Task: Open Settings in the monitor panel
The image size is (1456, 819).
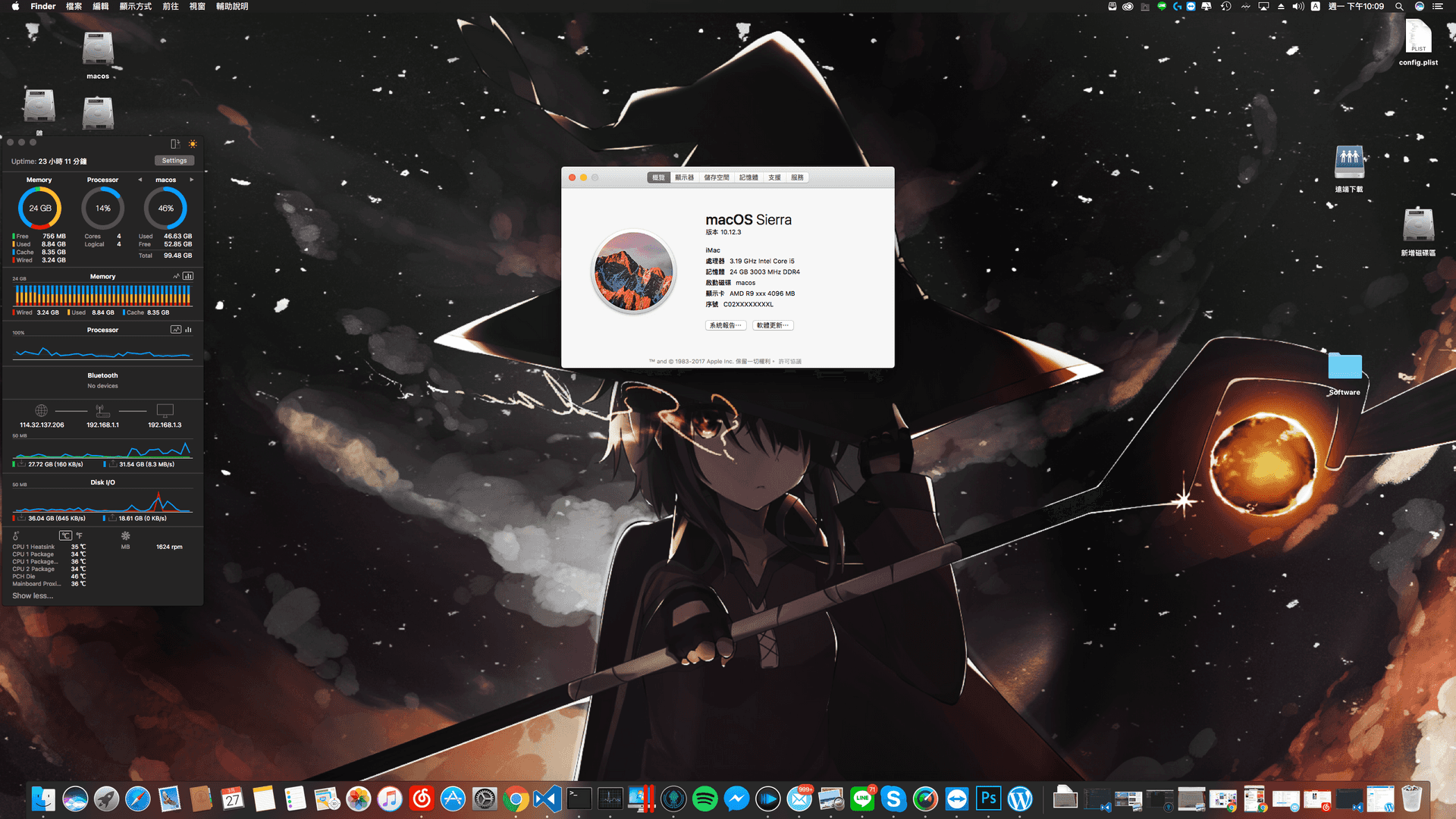Action: click(x=174, y=161)
